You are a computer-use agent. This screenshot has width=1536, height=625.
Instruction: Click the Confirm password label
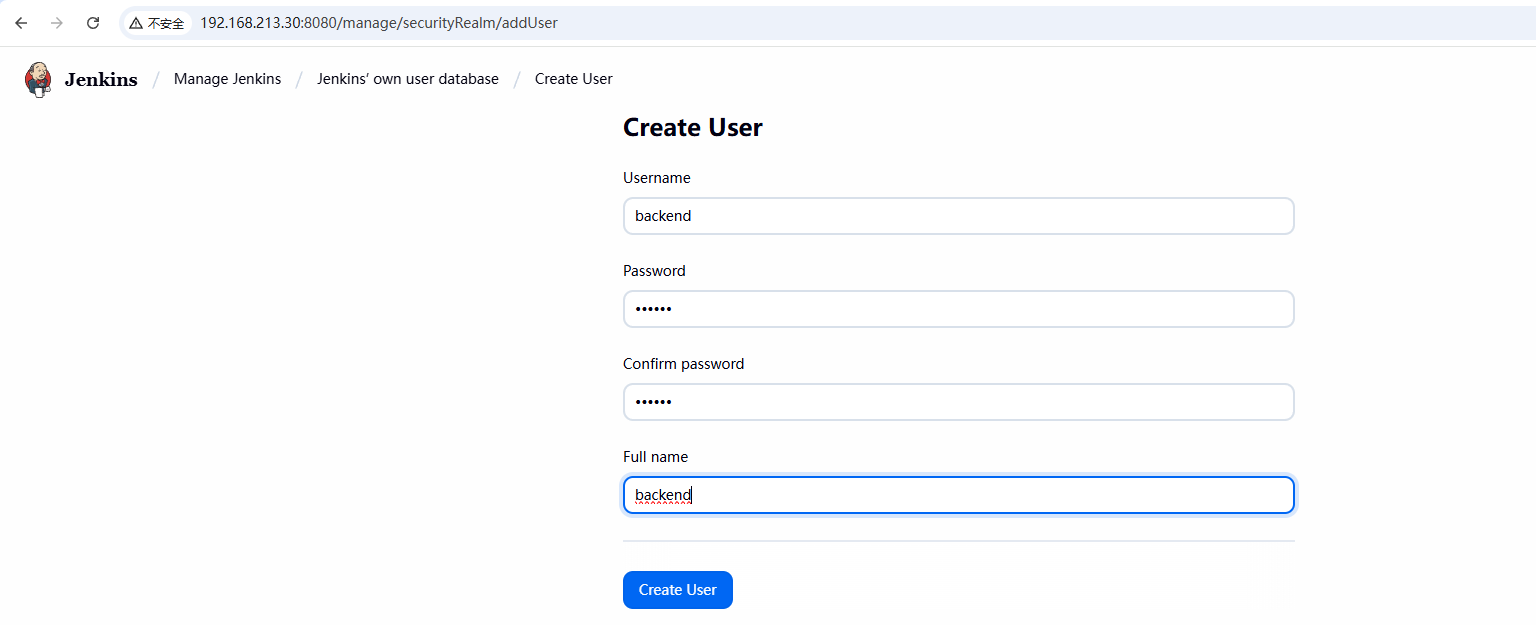(x=683, y=364)
